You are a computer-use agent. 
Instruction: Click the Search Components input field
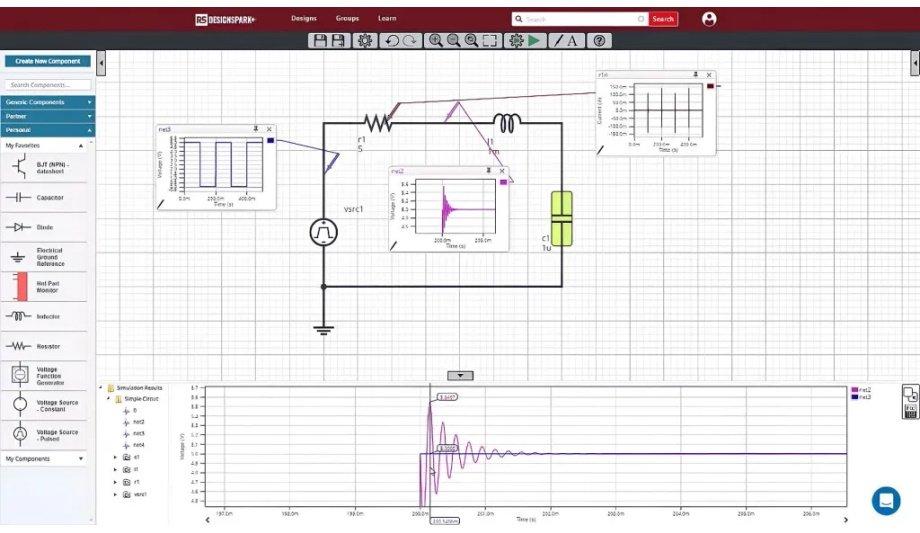[x=48, y=85]
